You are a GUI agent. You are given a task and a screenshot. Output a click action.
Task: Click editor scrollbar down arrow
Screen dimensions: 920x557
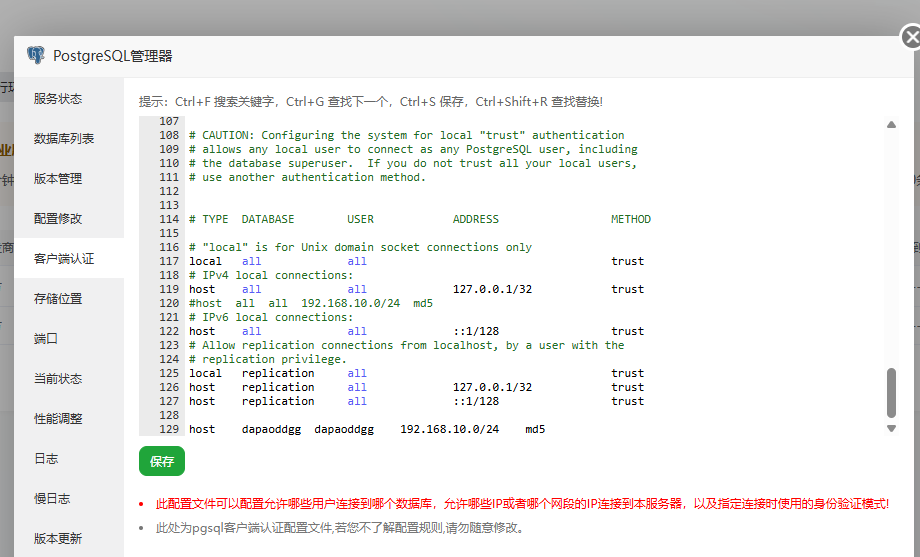[x=891, y=428]
